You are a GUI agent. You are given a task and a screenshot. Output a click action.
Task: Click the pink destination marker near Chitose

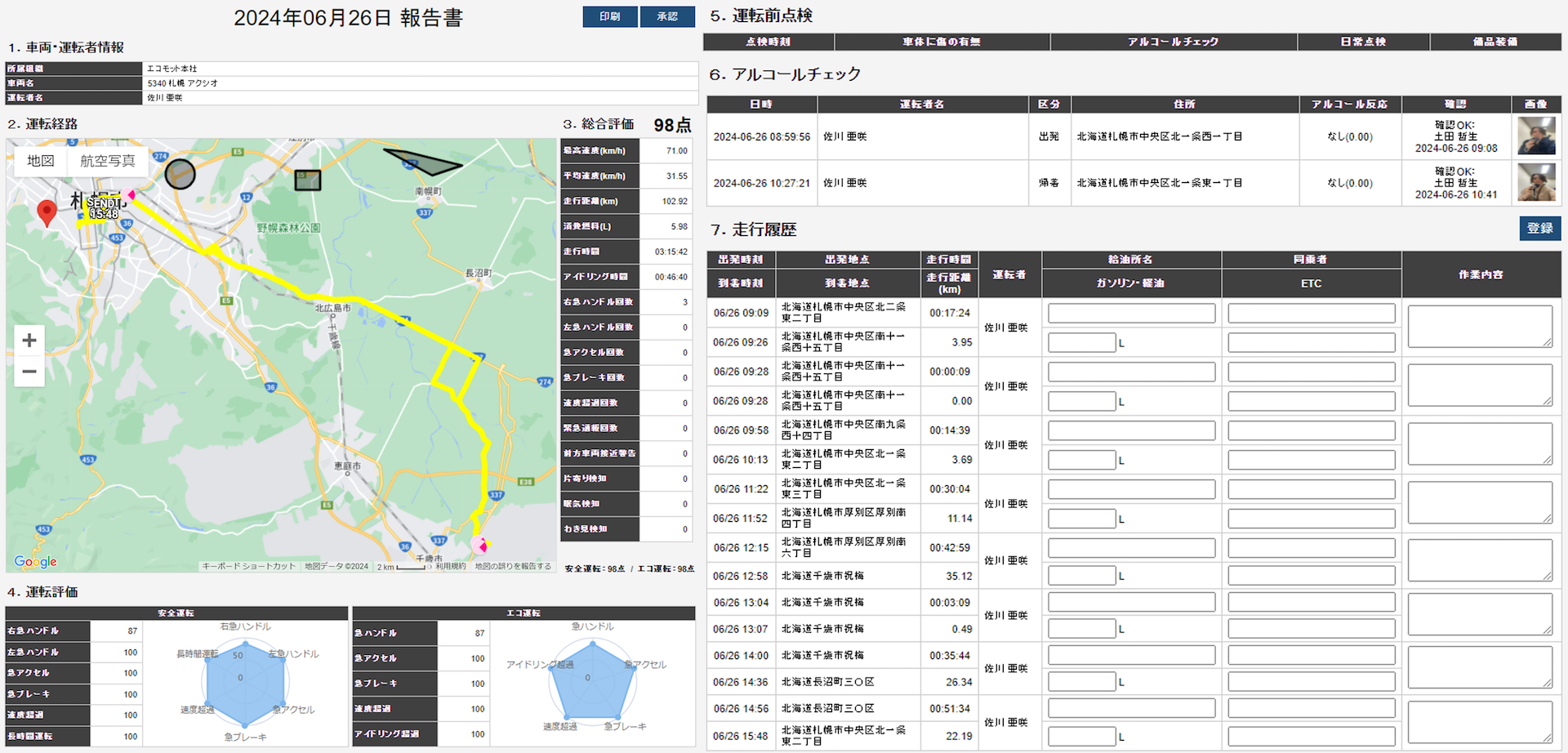(x=479, y=544)
